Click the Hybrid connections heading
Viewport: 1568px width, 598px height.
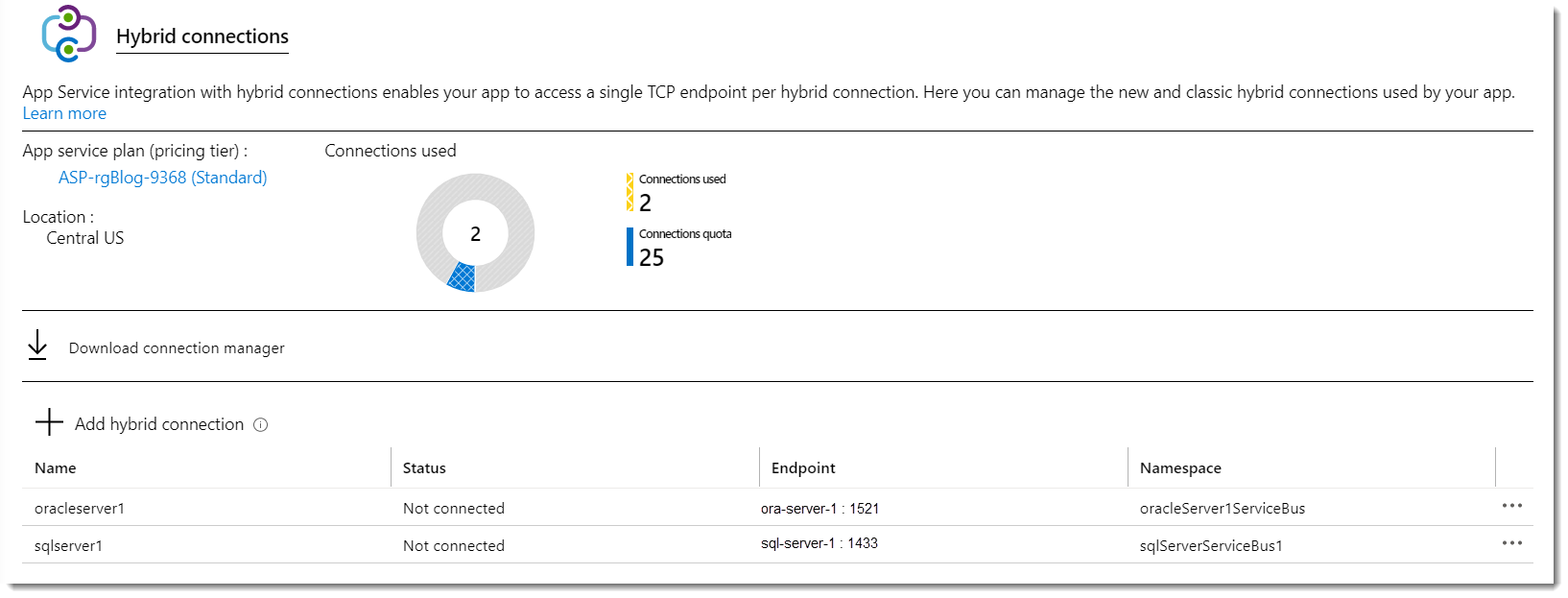202,36
